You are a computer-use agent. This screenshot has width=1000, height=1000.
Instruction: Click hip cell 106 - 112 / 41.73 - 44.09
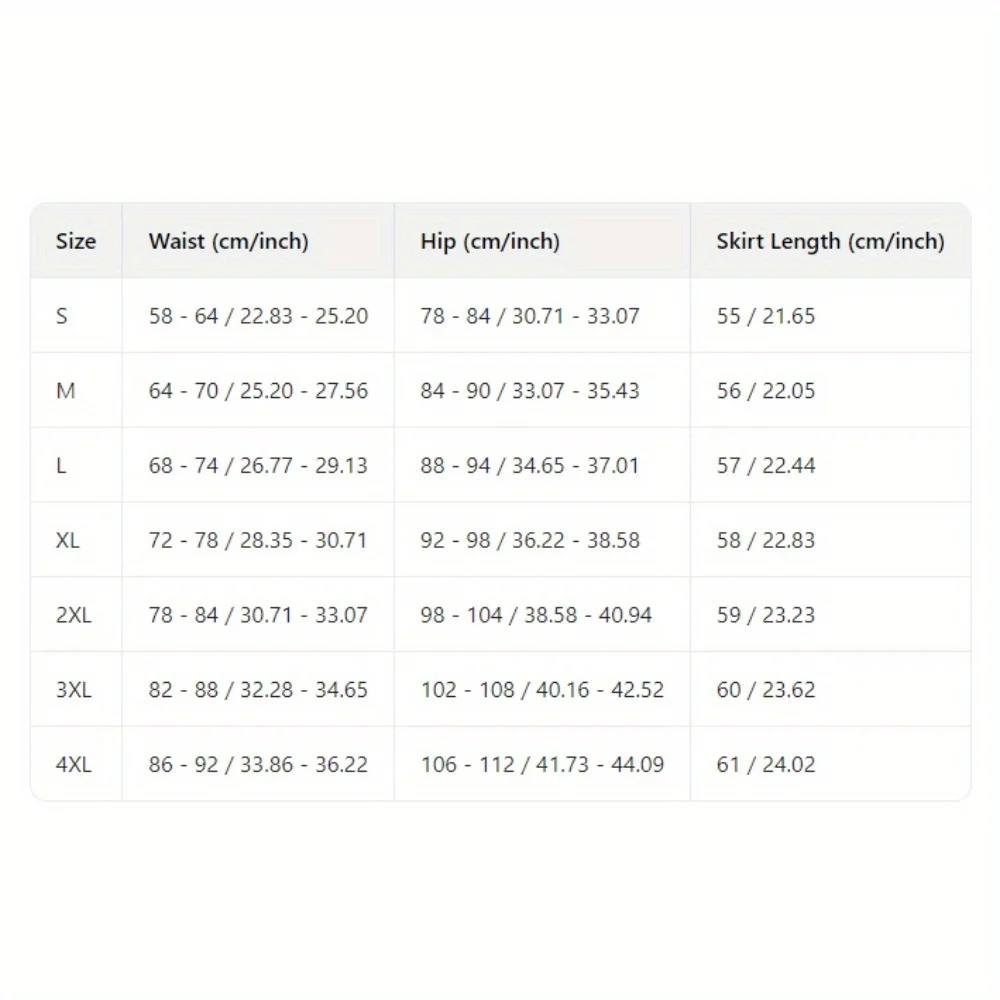click(x=542, y=765)
